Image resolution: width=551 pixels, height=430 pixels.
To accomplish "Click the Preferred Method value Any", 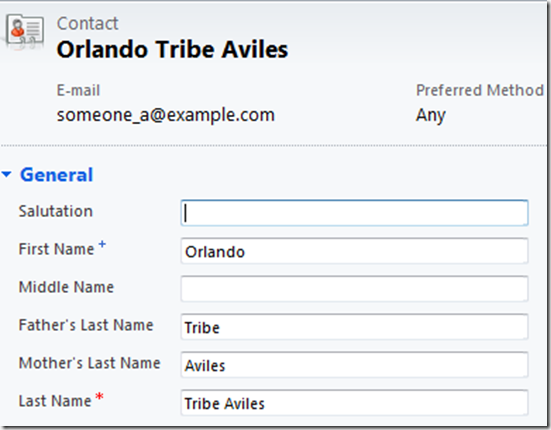I will pos(430,115).
